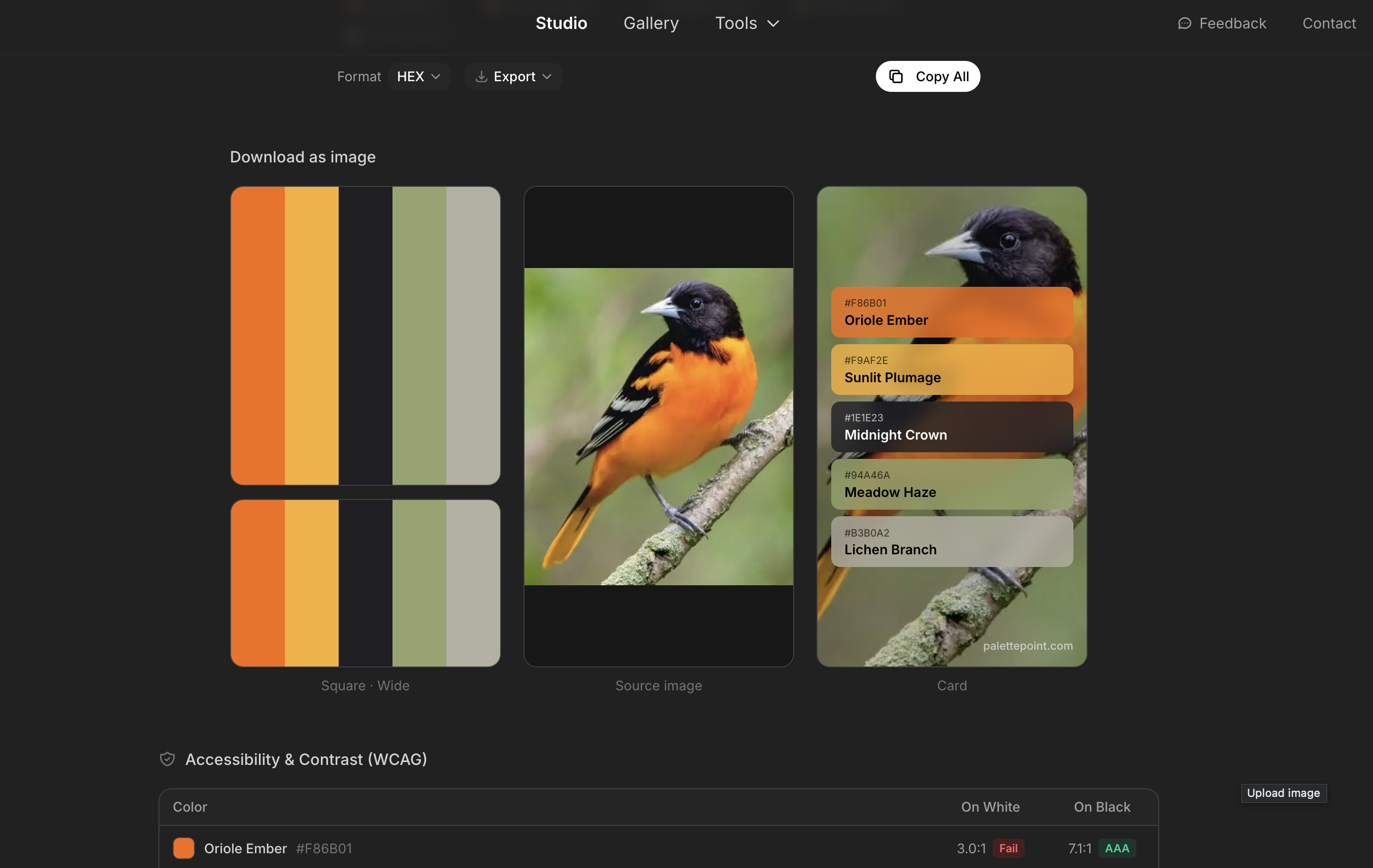Click the shield icon beside Accessibility & Contrast
This screenshot has height=868, width=1373.
tap(168, 758)
